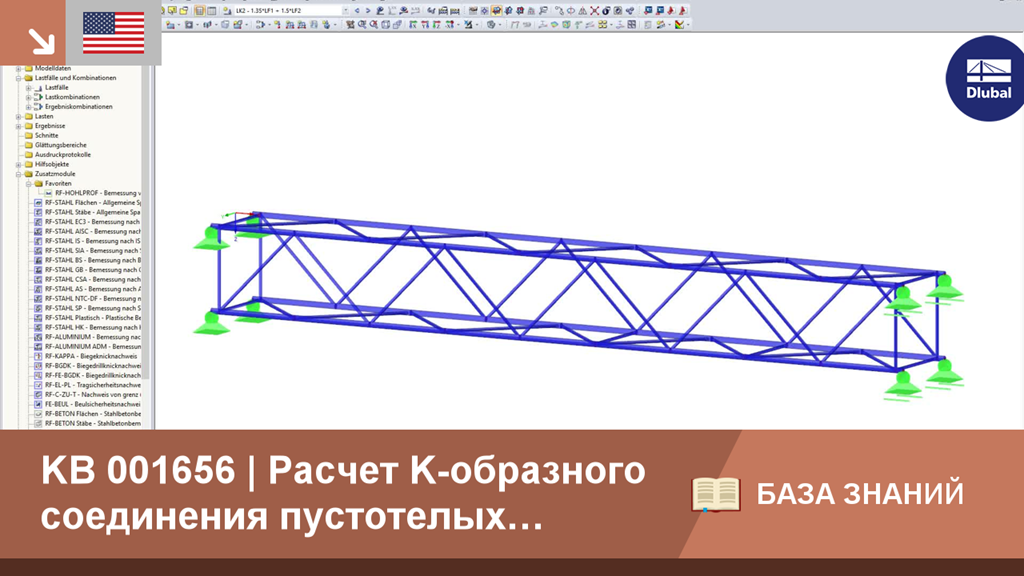Screen dimensions: 1024x576
Task: Select RF-STAHL Plastisch module
Action: click(92, 318)
